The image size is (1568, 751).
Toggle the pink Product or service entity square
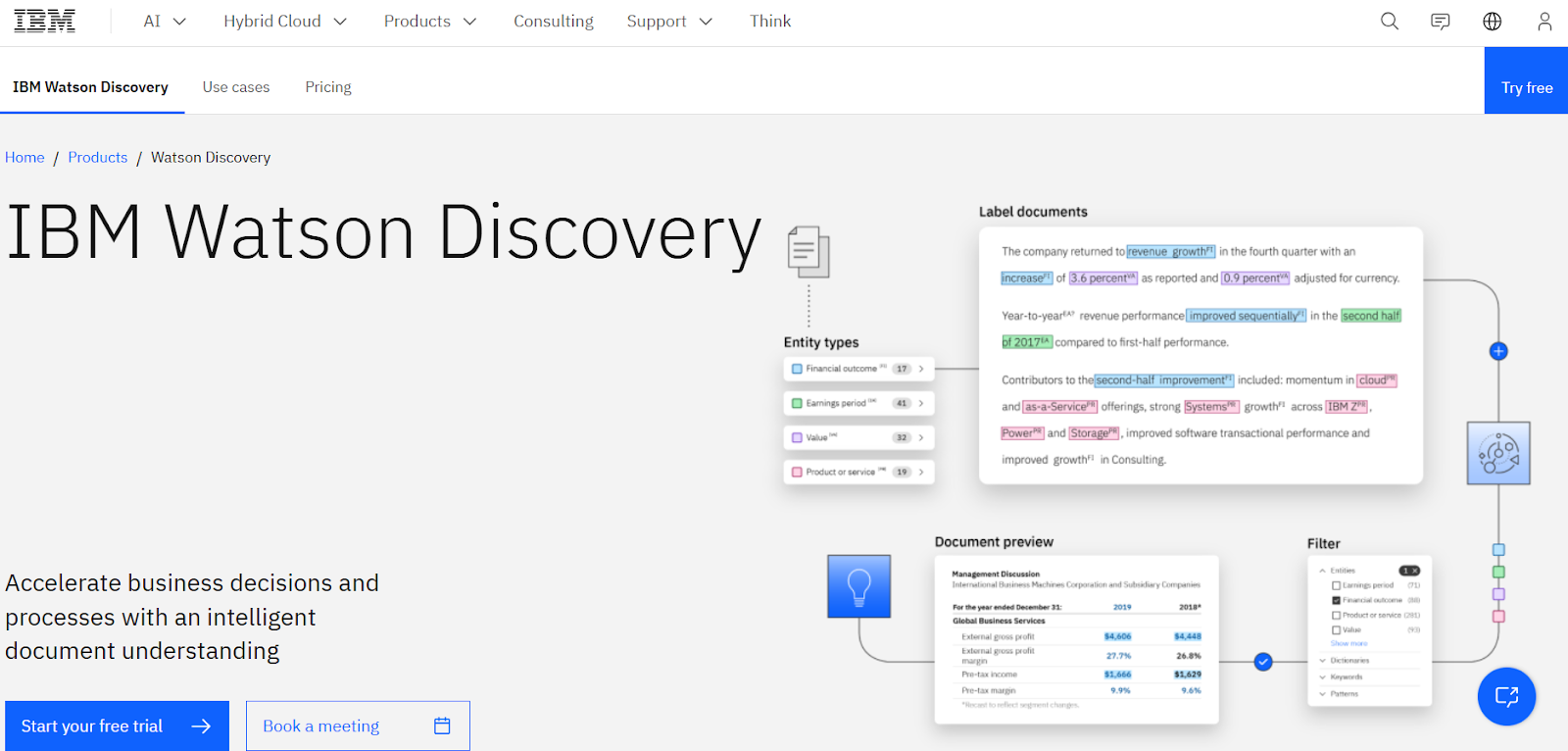tap(797, 472)
